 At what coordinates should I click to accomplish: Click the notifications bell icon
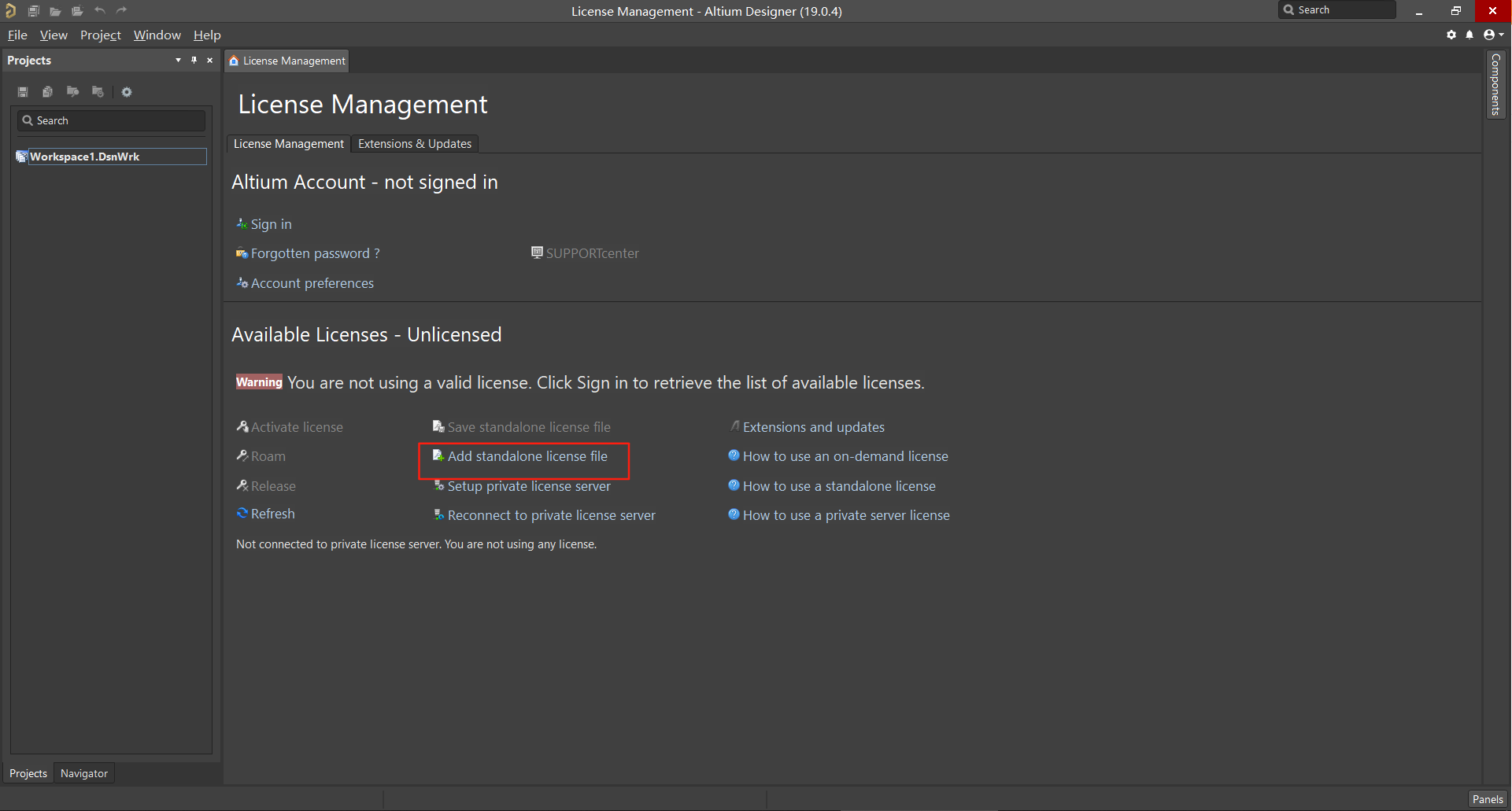1469,35
